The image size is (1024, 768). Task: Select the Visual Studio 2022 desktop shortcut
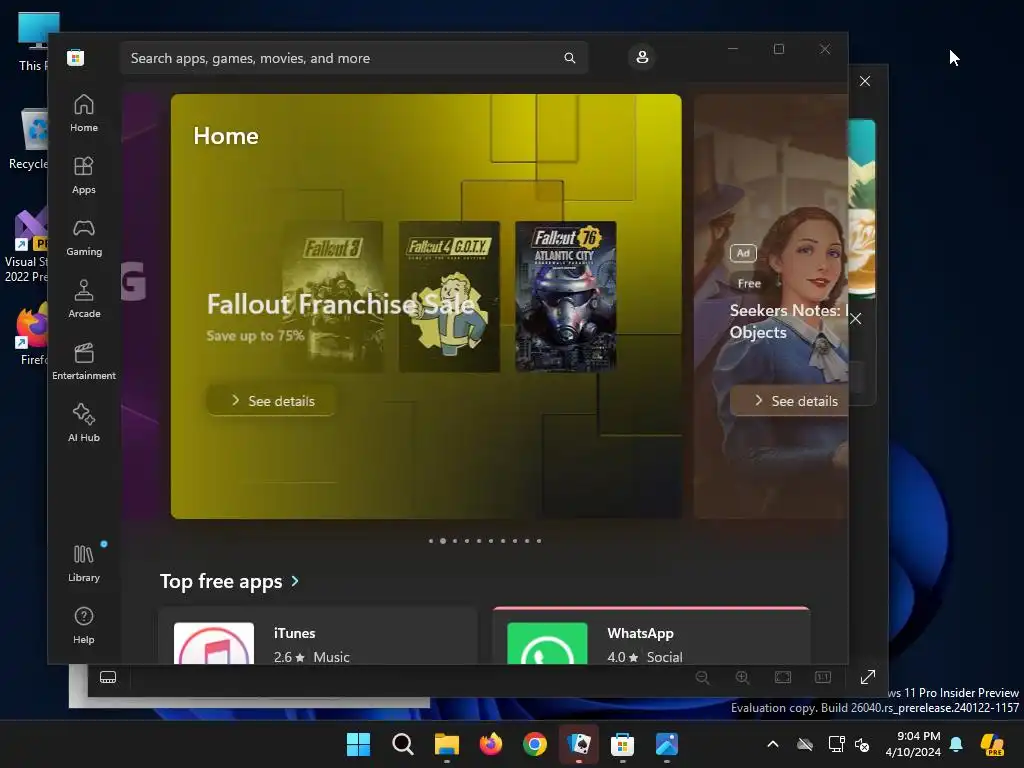(26, 246)
